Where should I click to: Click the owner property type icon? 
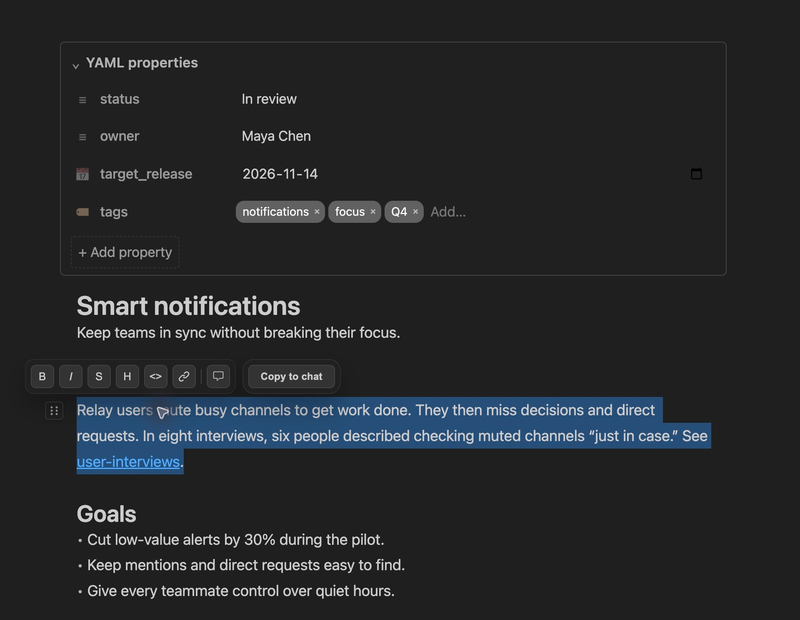[x=83, y=137]
